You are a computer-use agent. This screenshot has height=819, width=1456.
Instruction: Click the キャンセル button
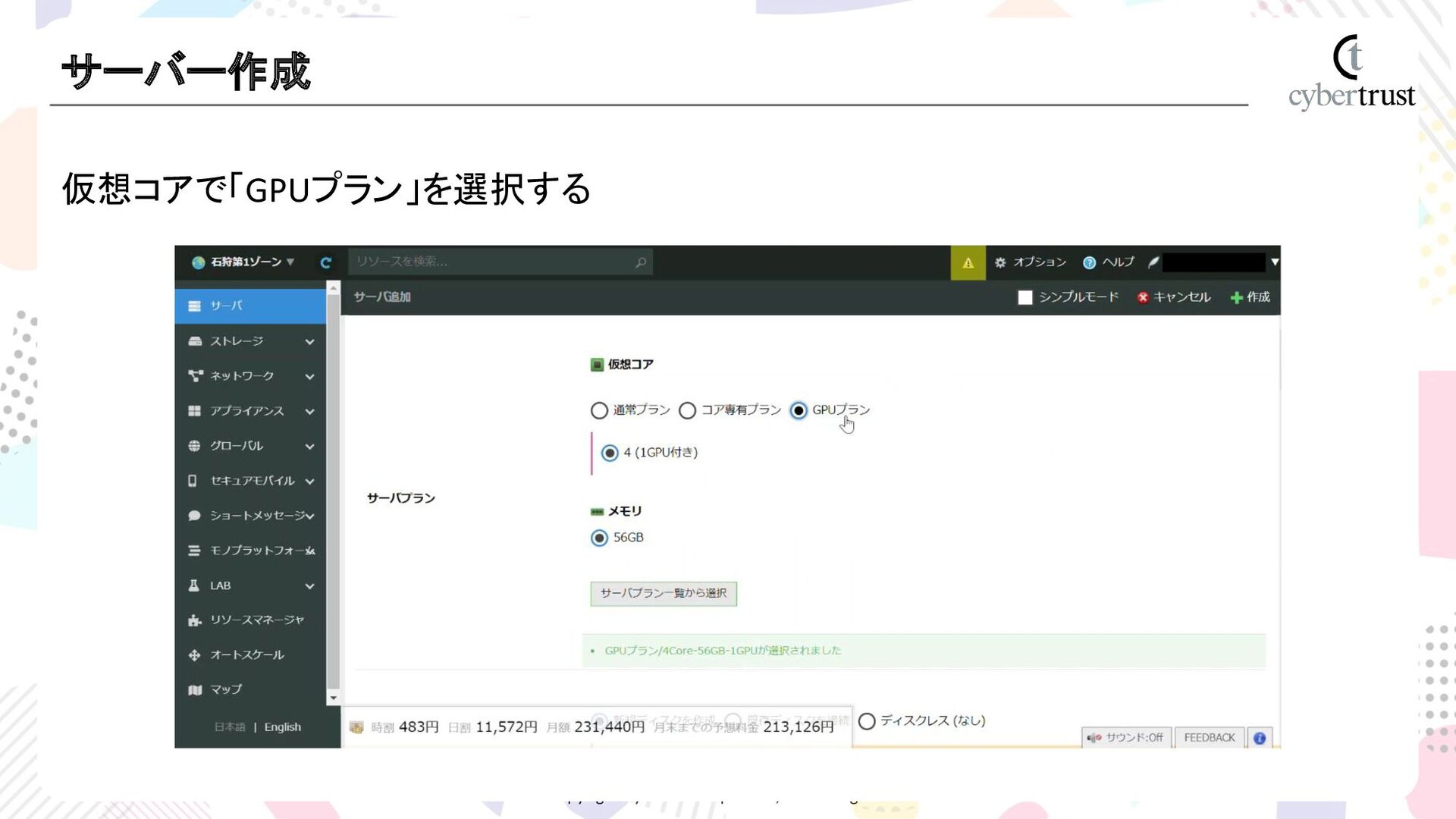[1174, 297]
